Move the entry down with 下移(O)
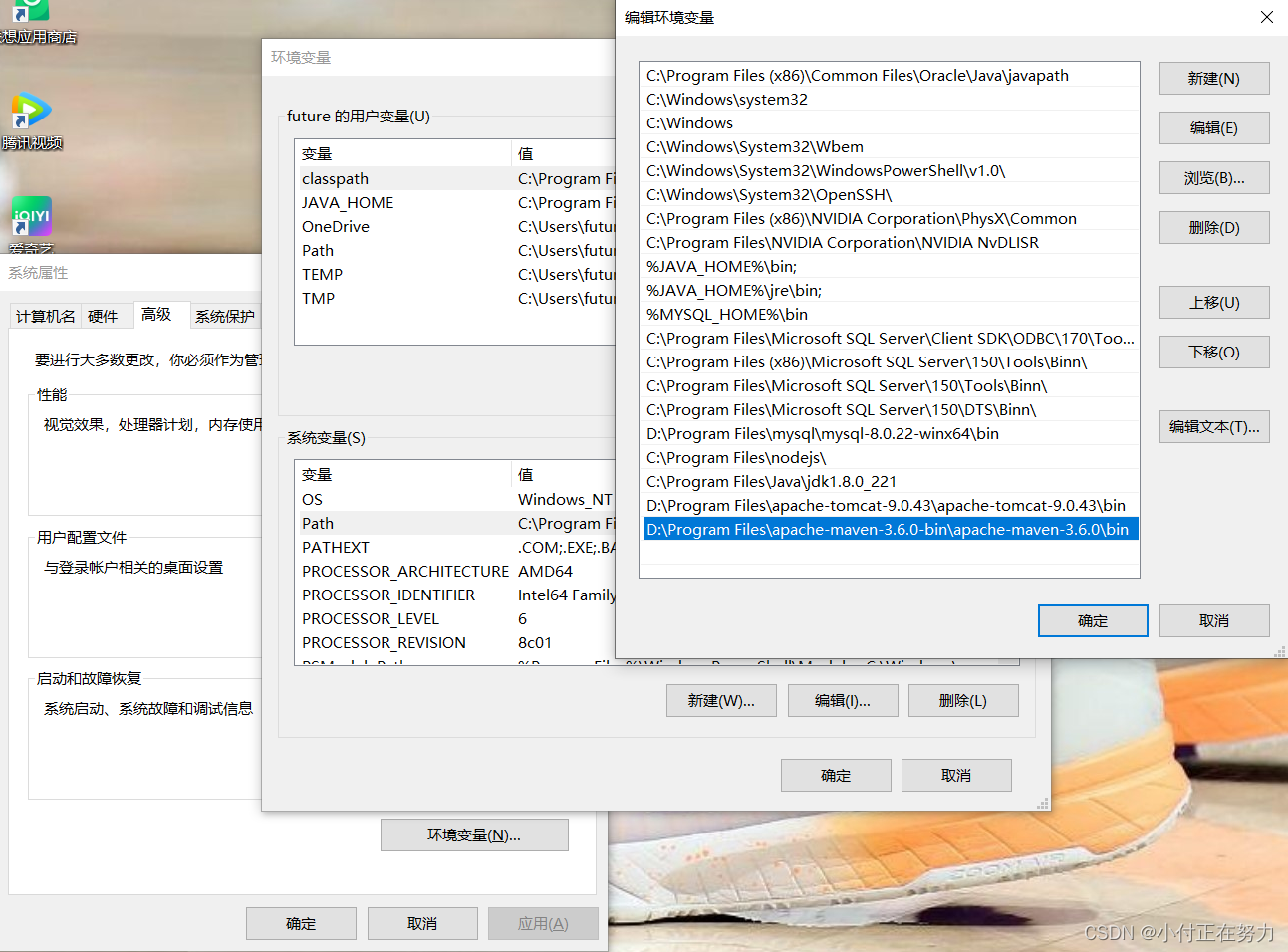 click(x=1213, y=353)
